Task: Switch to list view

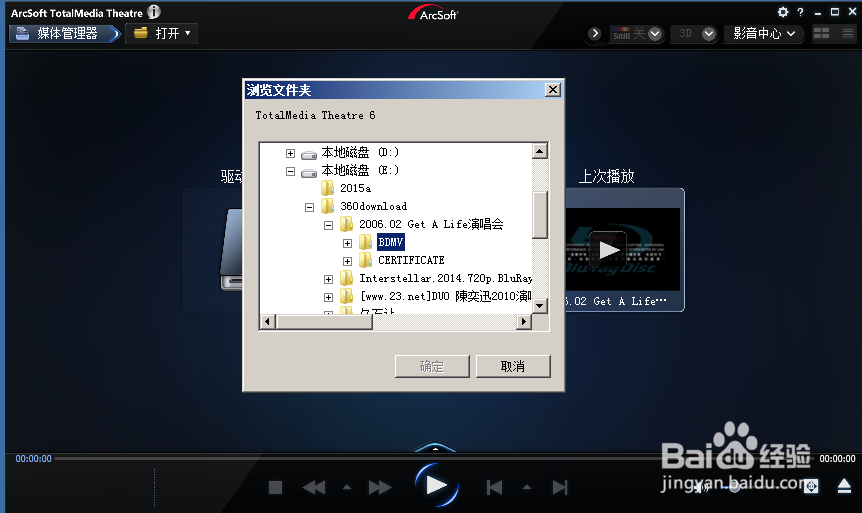Action: (x=848, y=34)
